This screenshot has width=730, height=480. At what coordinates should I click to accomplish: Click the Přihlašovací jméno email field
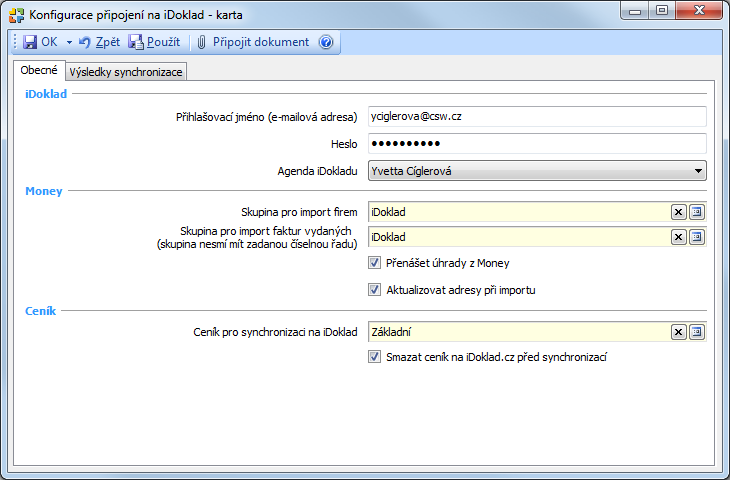tap(537, 116)
